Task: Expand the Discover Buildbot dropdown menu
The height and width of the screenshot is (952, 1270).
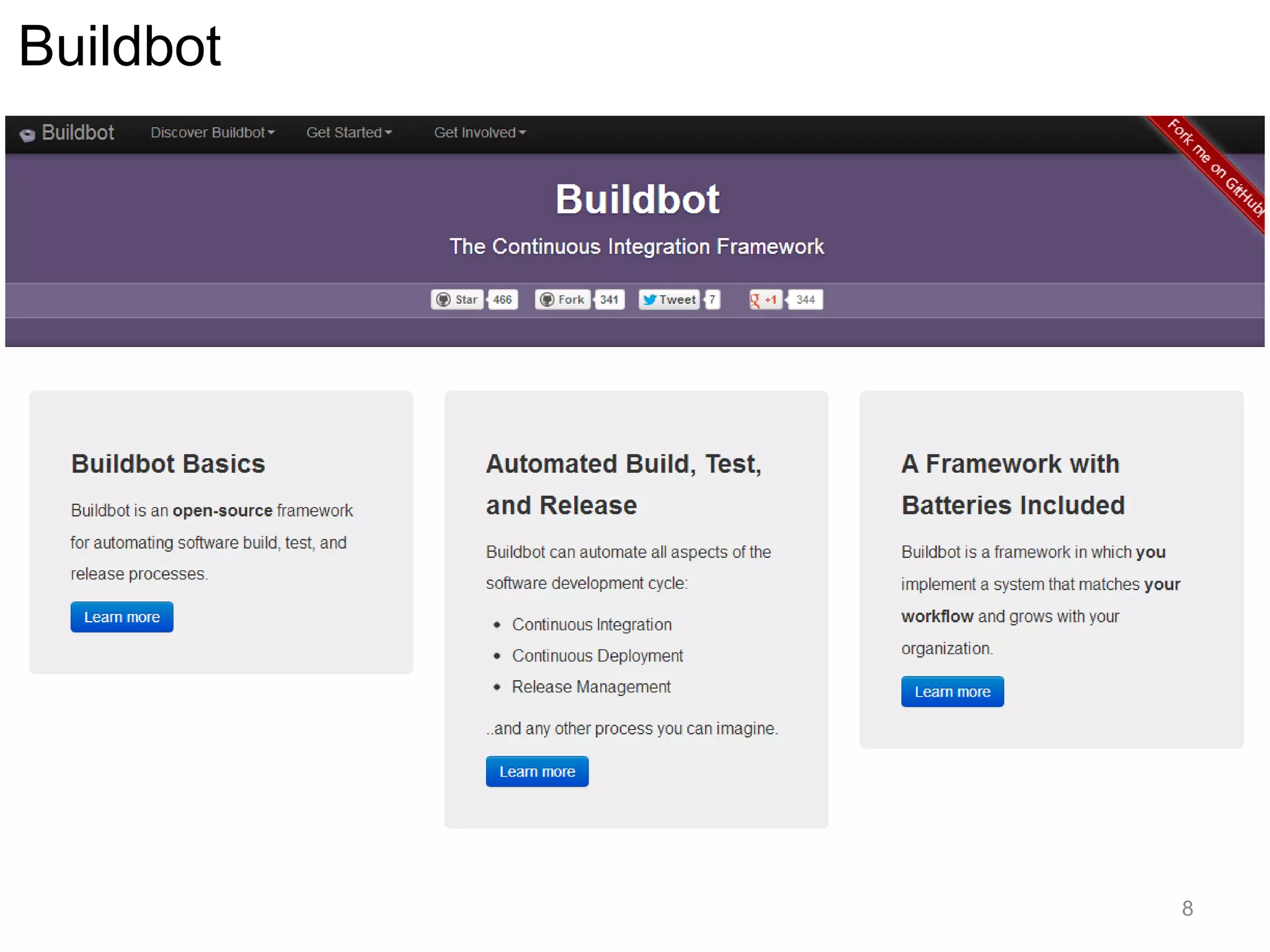Action: 213,133
